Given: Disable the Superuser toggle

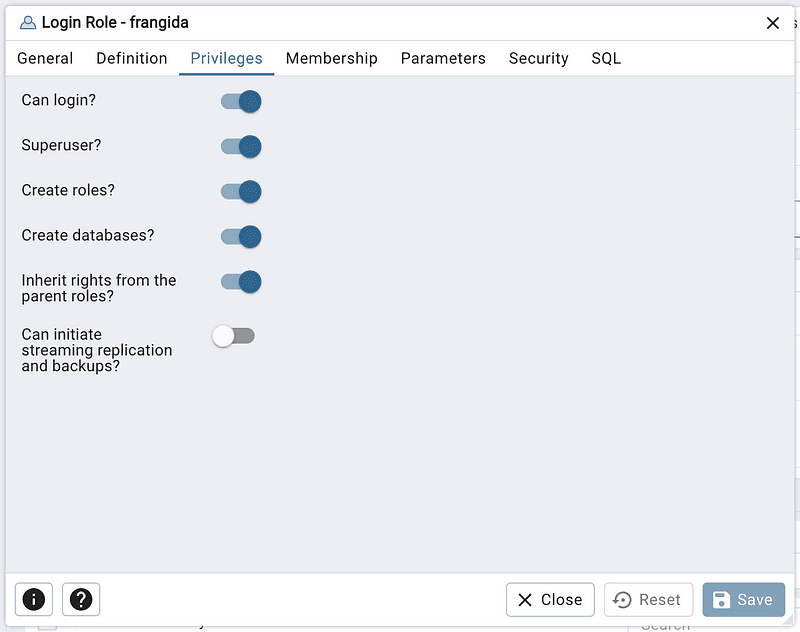Looking at the screenshot, I should [x=241, y=146].
